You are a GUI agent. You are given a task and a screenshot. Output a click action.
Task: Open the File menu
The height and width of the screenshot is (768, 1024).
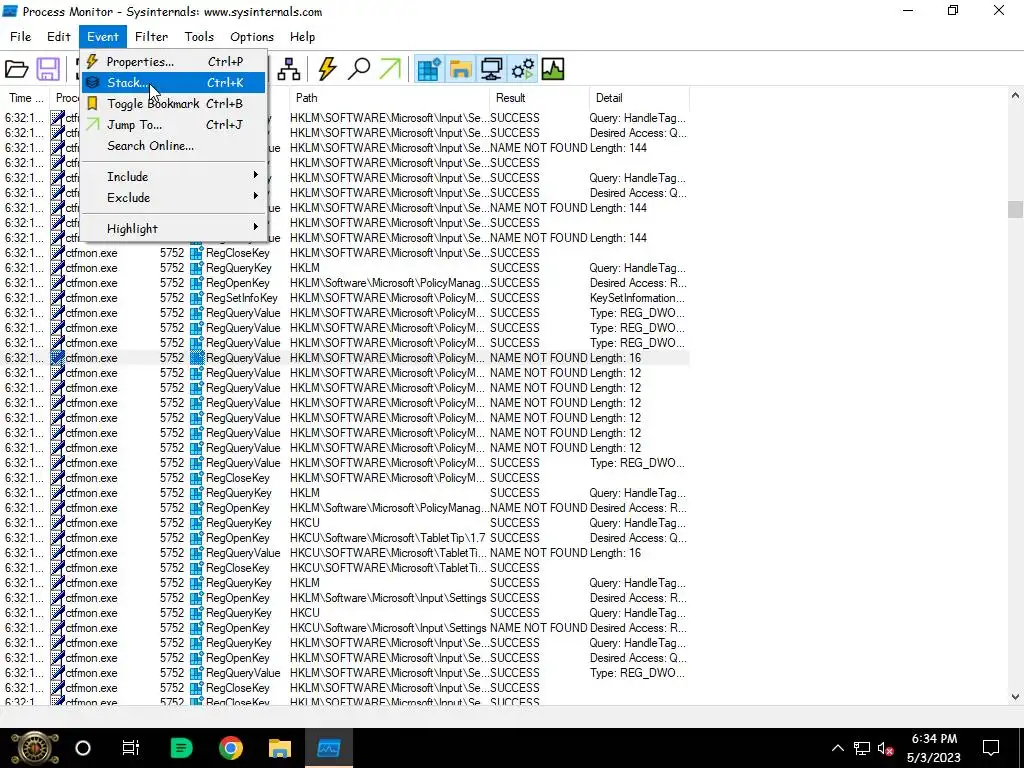(20, 37)
